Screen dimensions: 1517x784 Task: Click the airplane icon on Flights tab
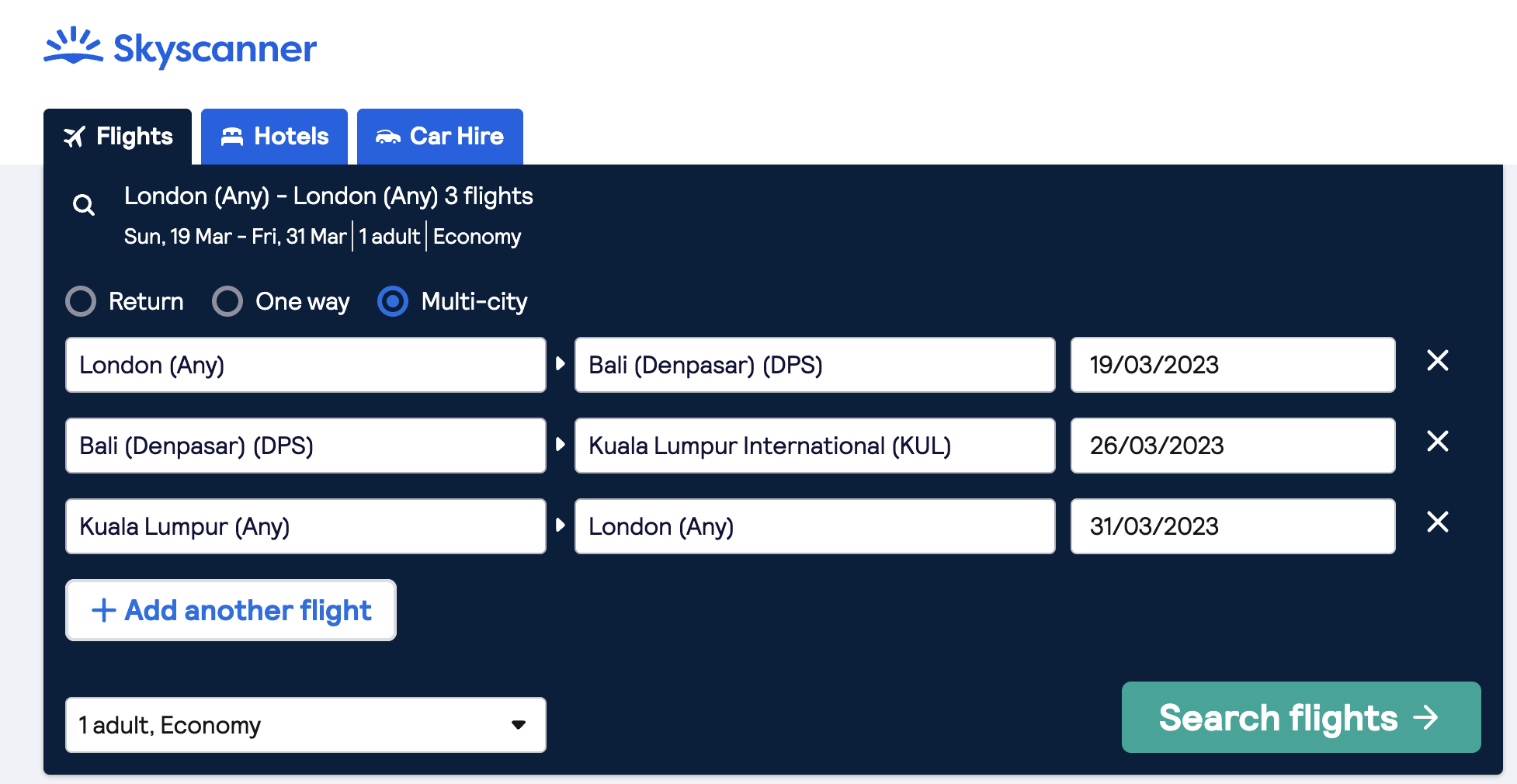point(75,137)
